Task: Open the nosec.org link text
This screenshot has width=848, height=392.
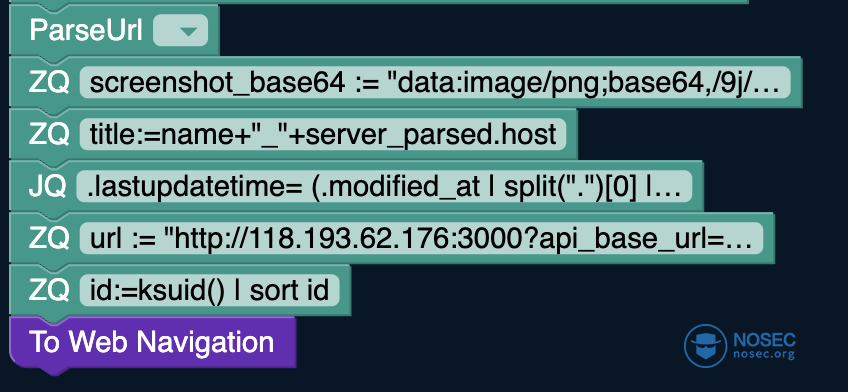Action: point(764,355)
